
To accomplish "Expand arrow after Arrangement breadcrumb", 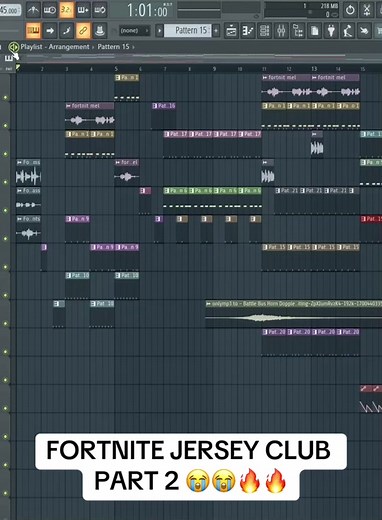I will pyautogui.click(x=93, y=47).
